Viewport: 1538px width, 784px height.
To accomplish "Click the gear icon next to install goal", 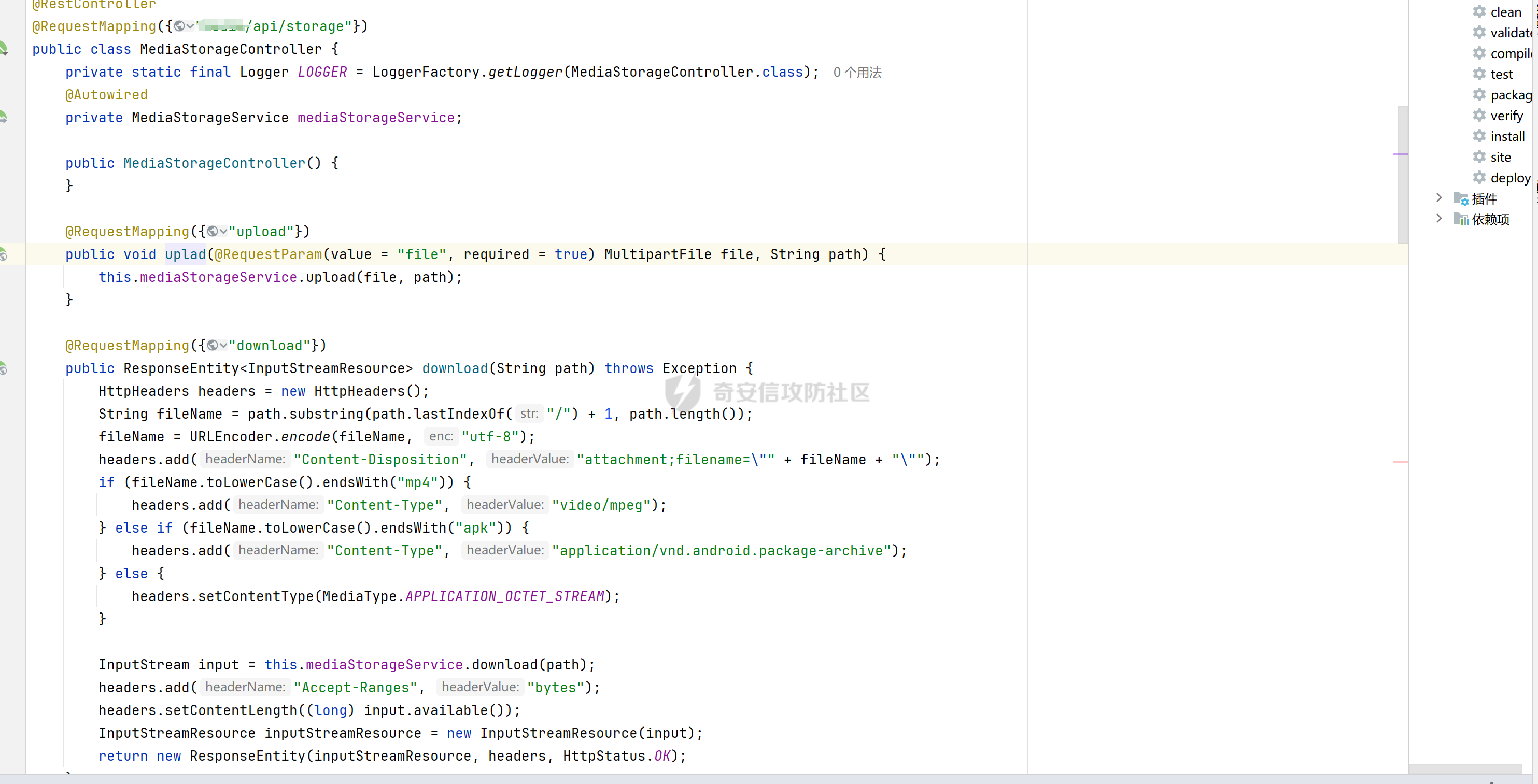I will [x=1479, y=136].
